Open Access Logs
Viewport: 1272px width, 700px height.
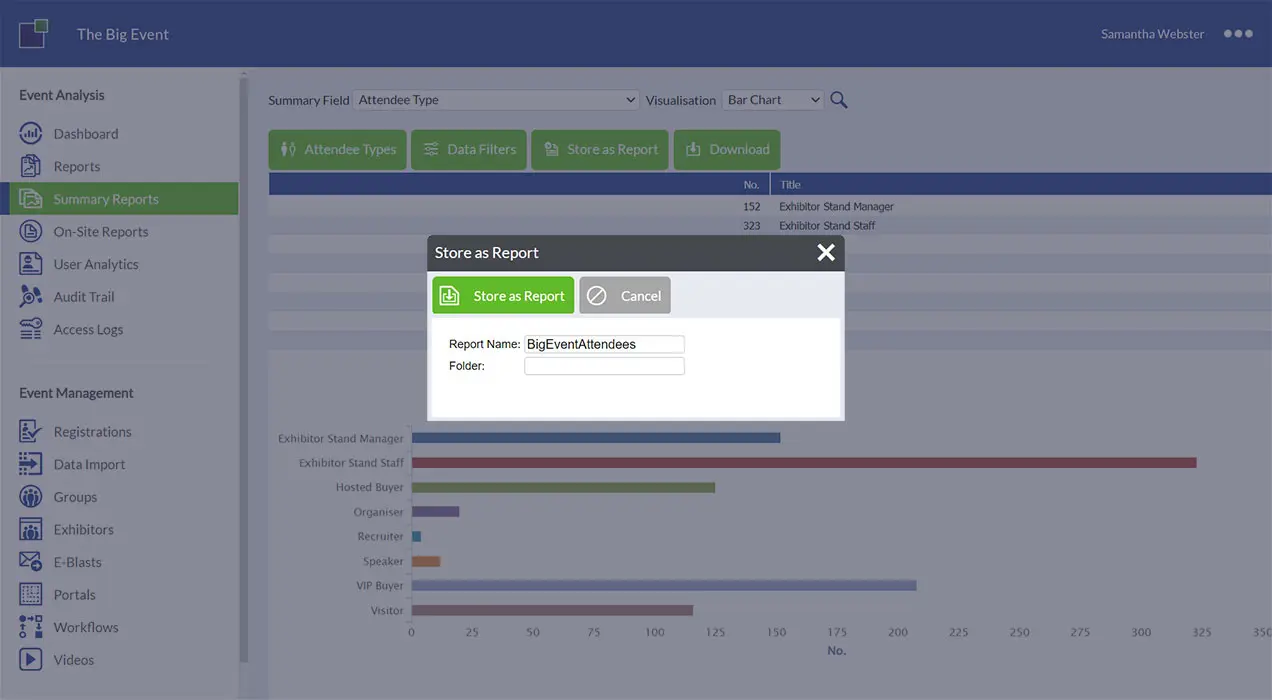click(x=88, y=328)
